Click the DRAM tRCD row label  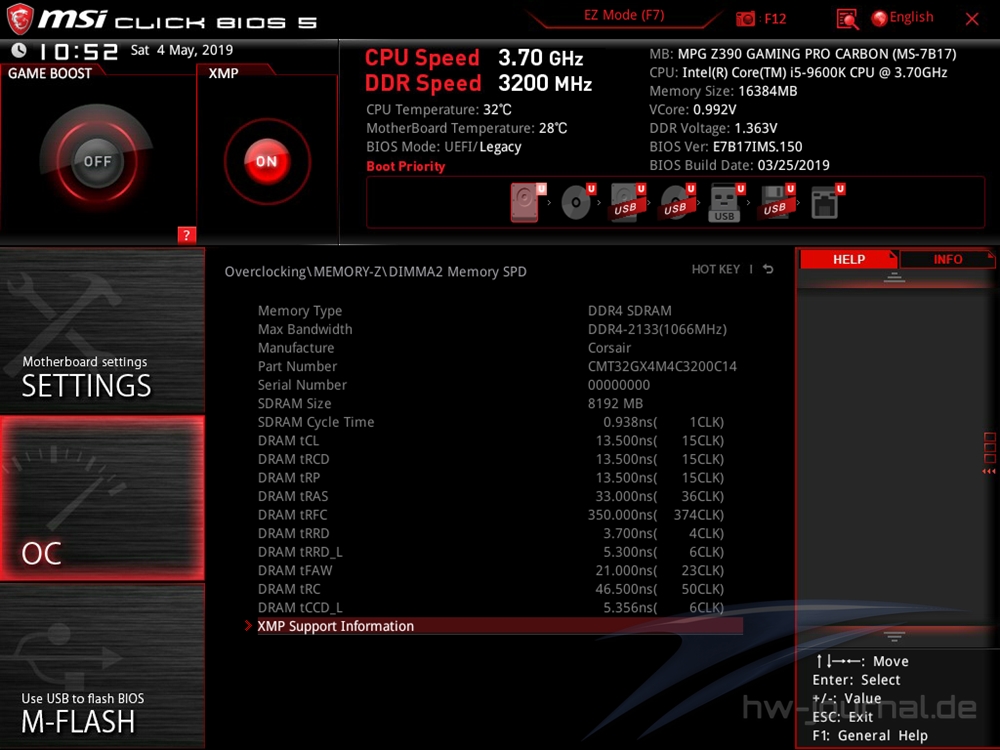coord(293,459)
